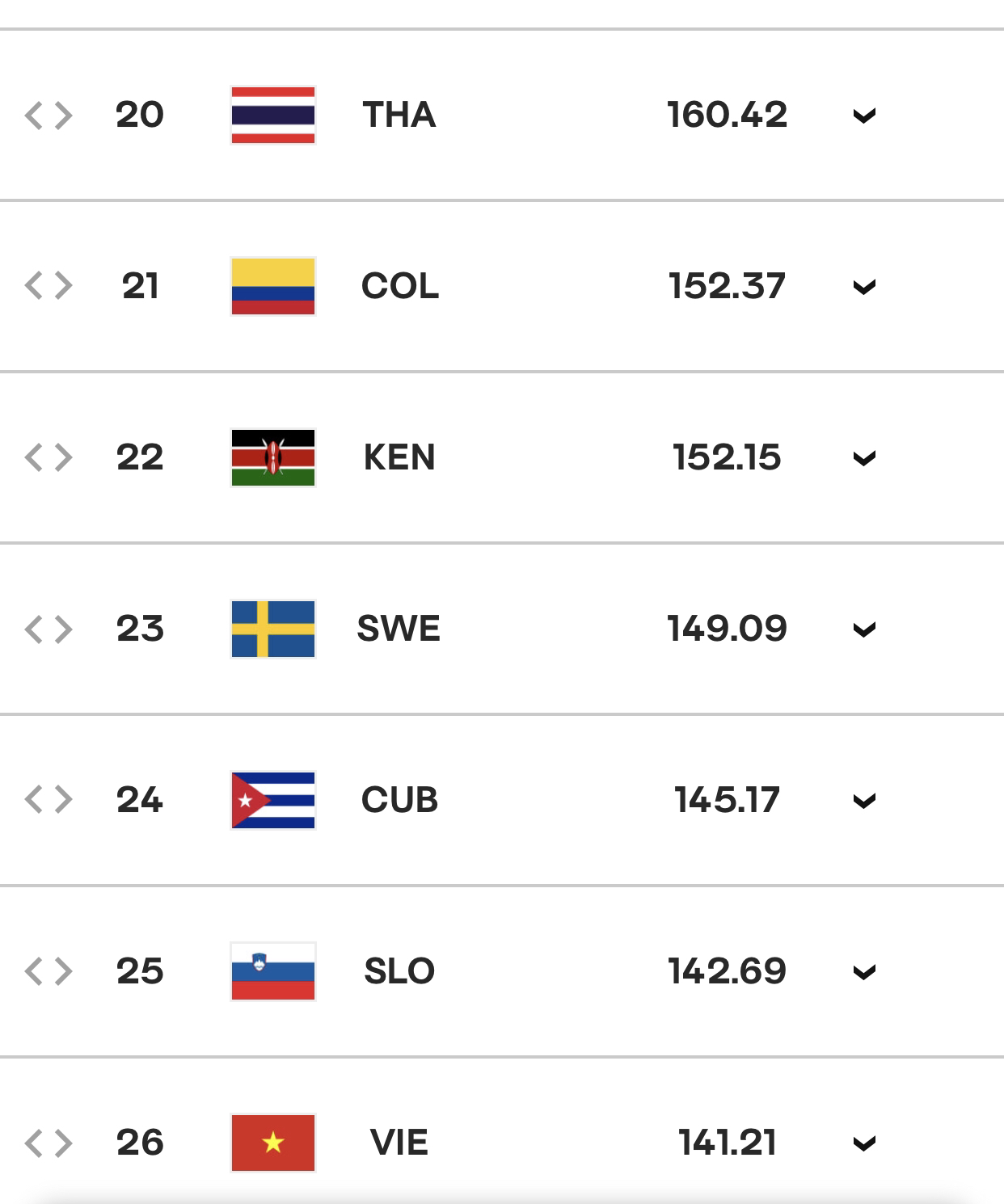This screenshot has width=1004, height=1204.
Task: Click the Slovenia flag icon
Action: click(x=273, y=971)
